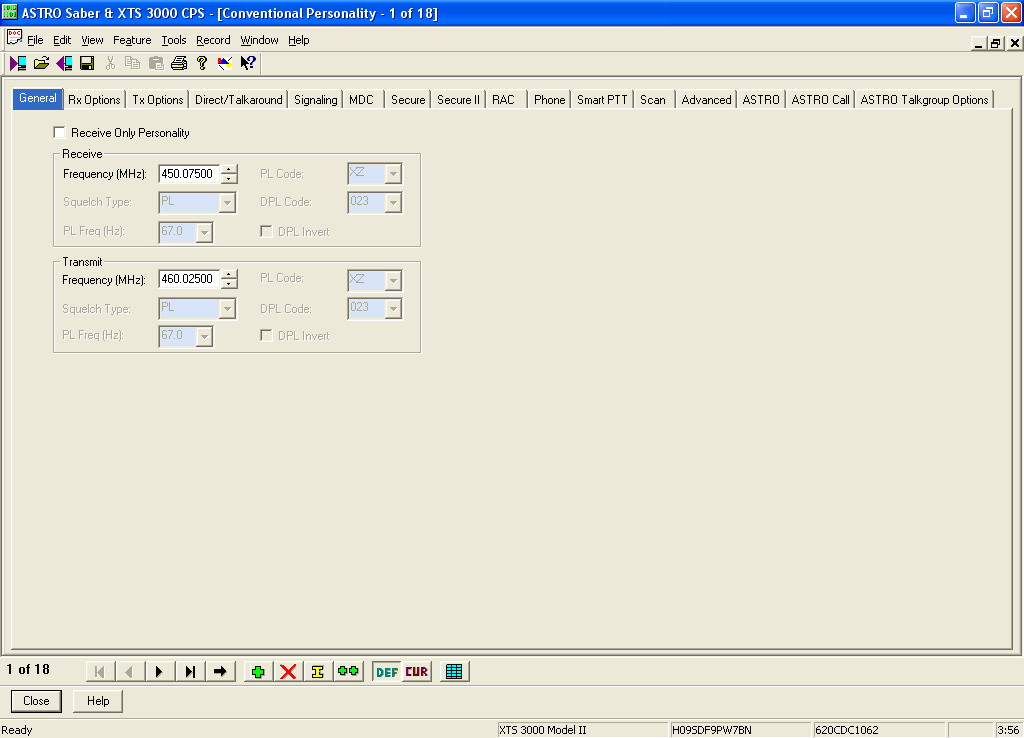Go to first record button

tap(99, 671)
